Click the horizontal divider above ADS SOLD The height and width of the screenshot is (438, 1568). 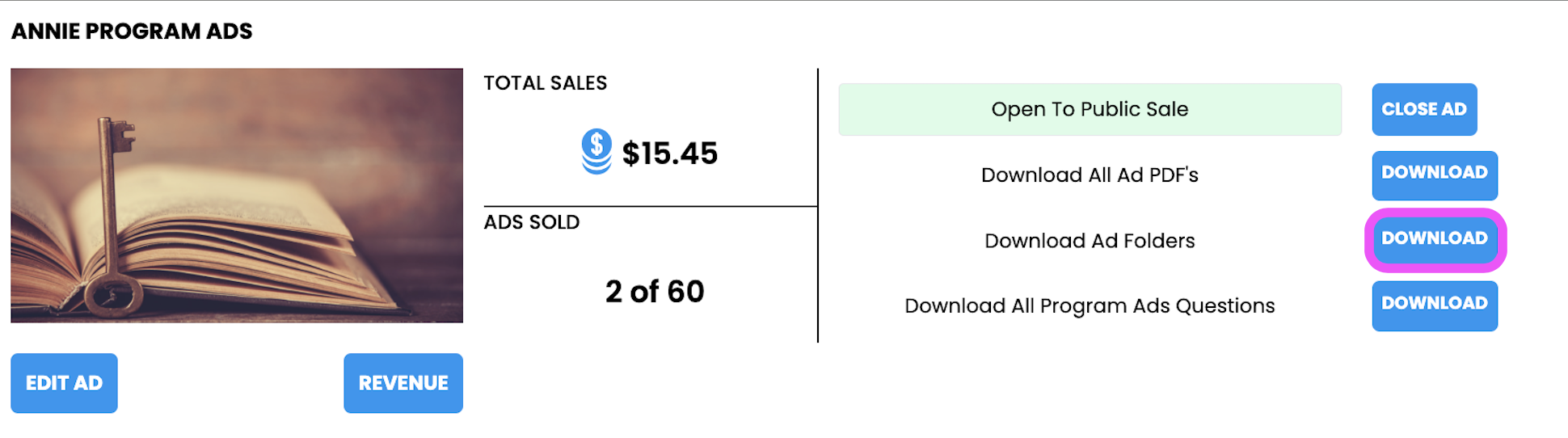point(650,206)
